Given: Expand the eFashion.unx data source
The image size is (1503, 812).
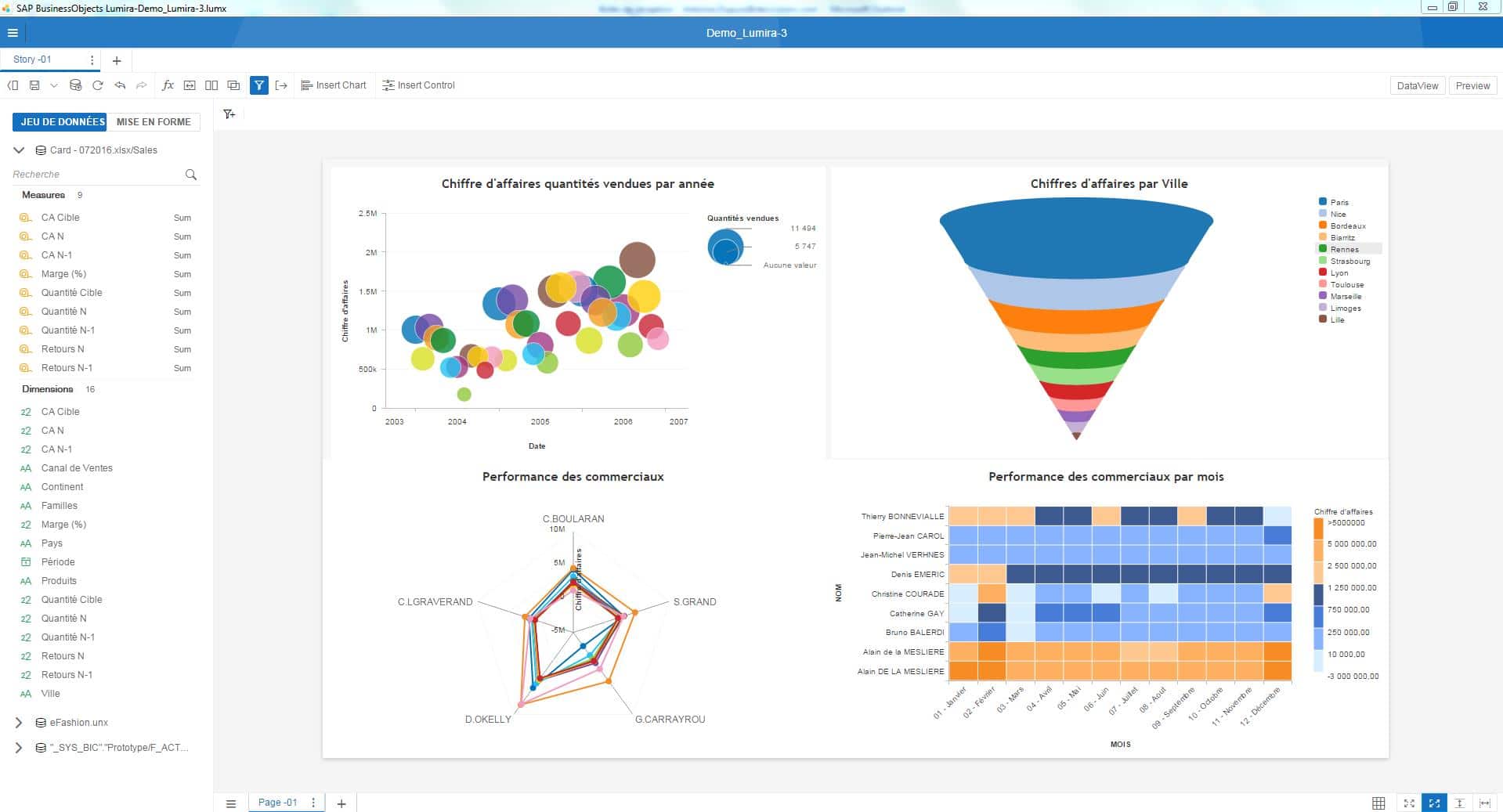Looking at the screenshot, I should [x=18, y=722].
